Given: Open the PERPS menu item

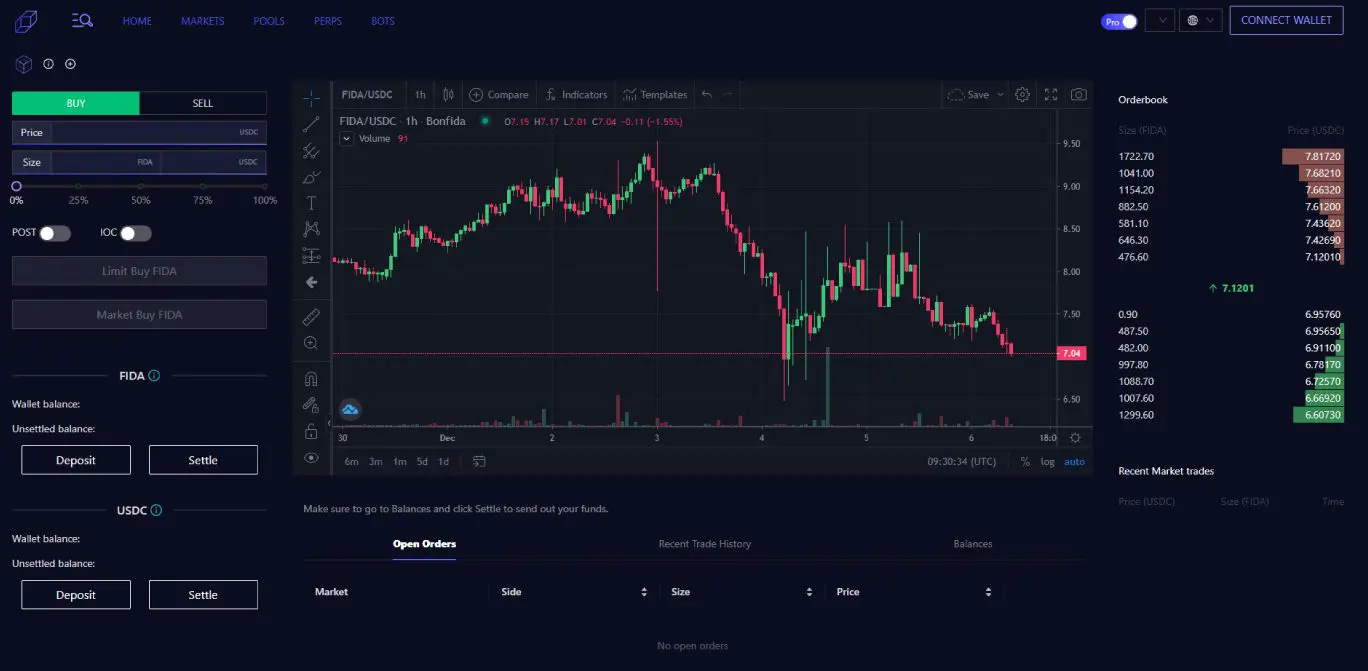Looking at the screenshot, I should 327,21.
